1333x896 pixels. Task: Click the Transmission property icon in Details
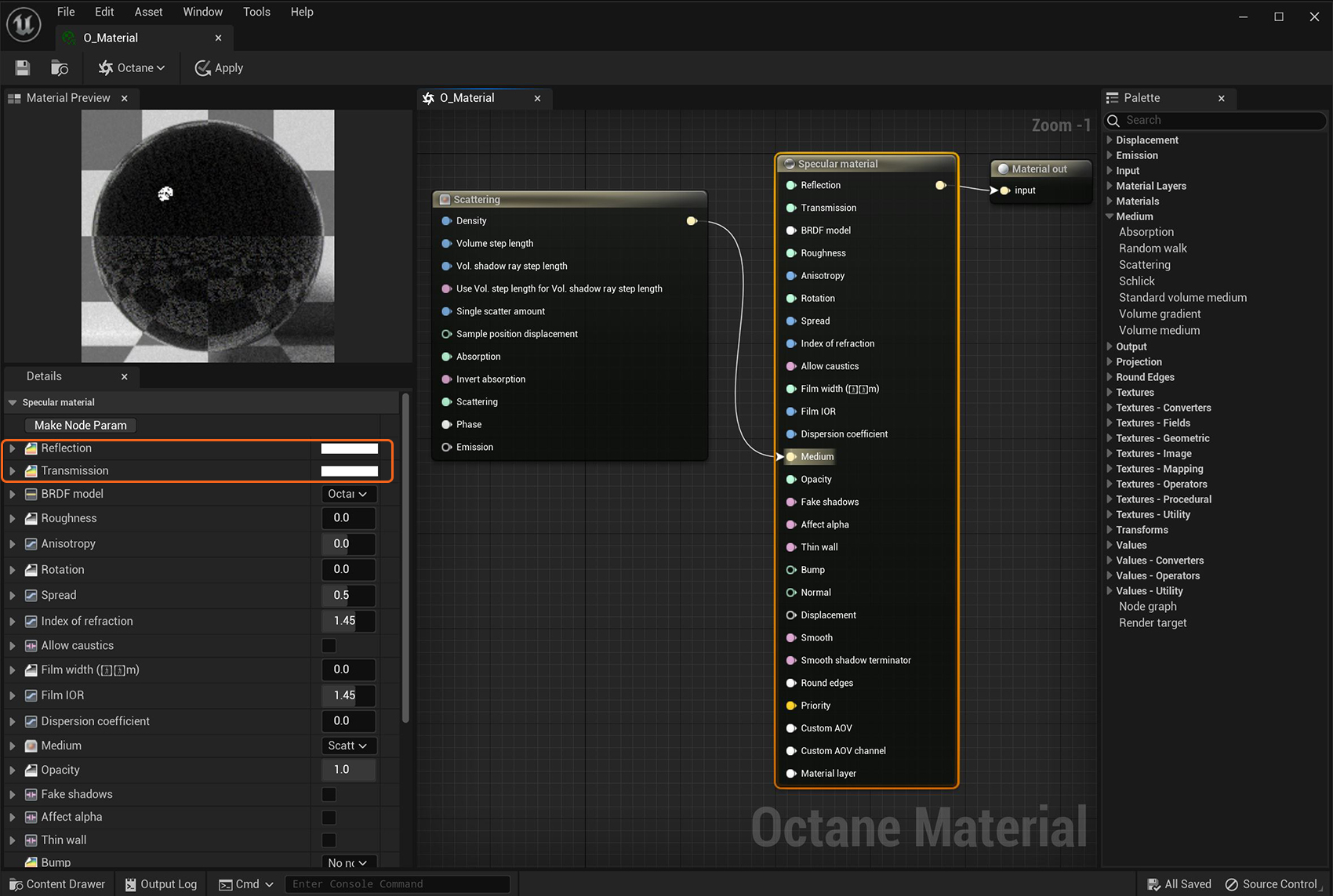[x=31, y=471]
